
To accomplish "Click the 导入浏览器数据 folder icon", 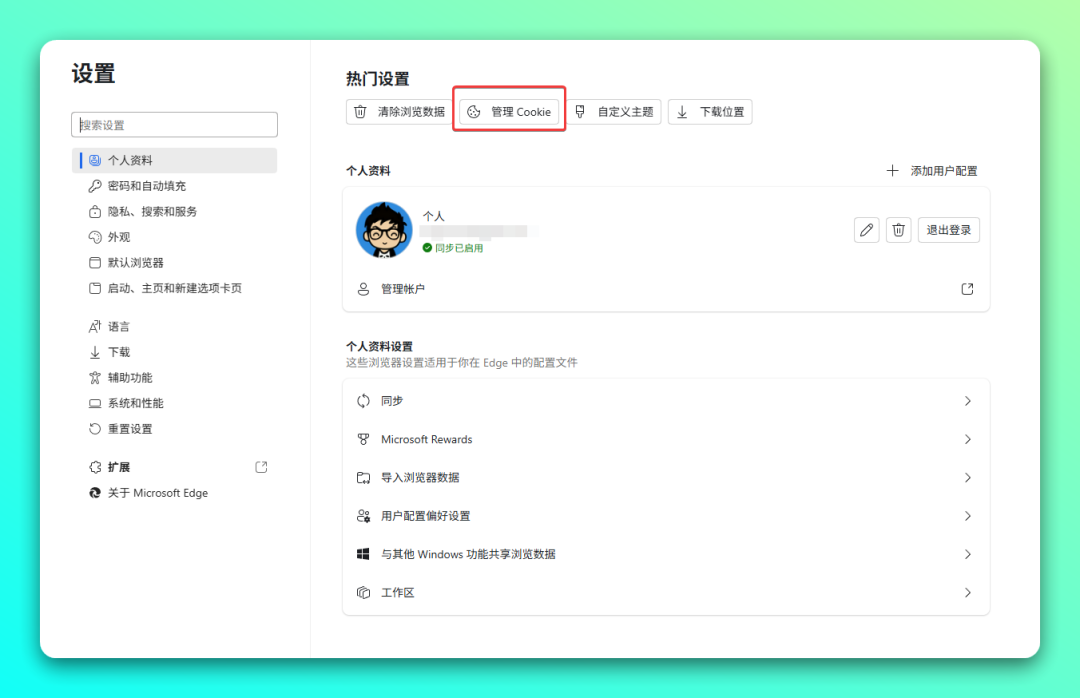I will 363,478.
